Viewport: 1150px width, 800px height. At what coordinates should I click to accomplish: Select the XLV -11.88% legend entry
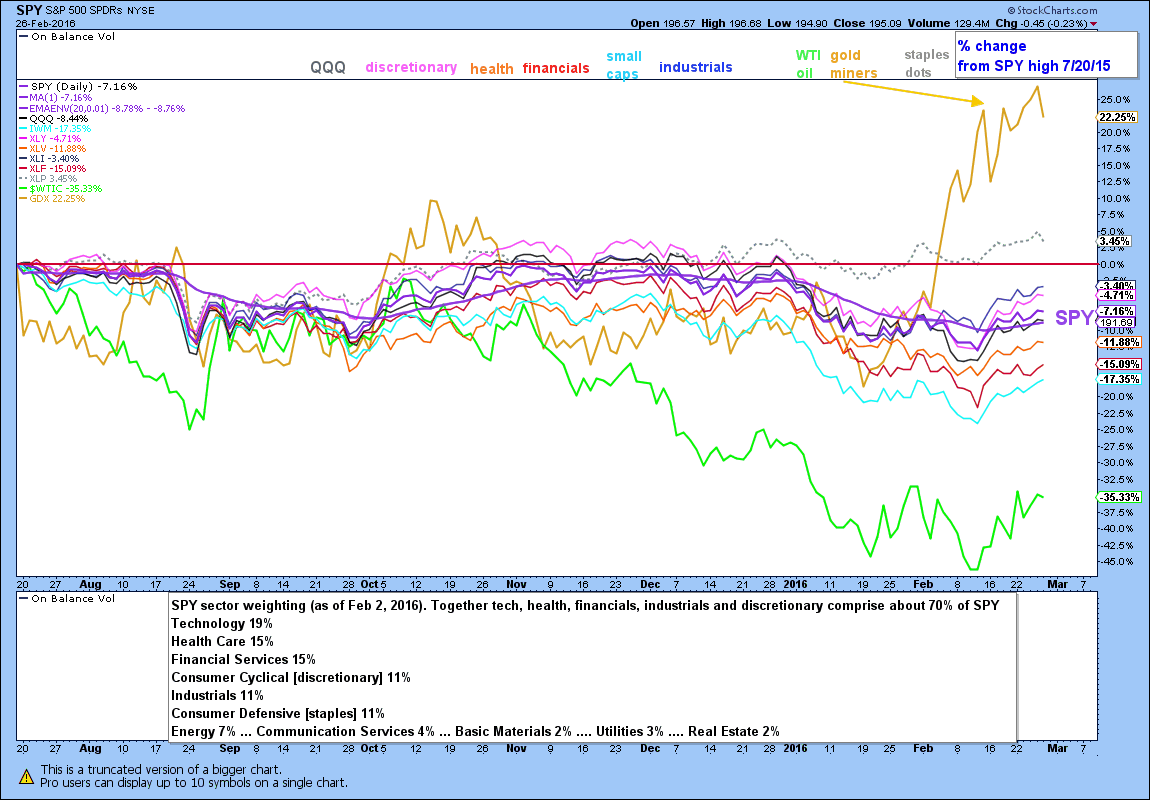[51, 149]
